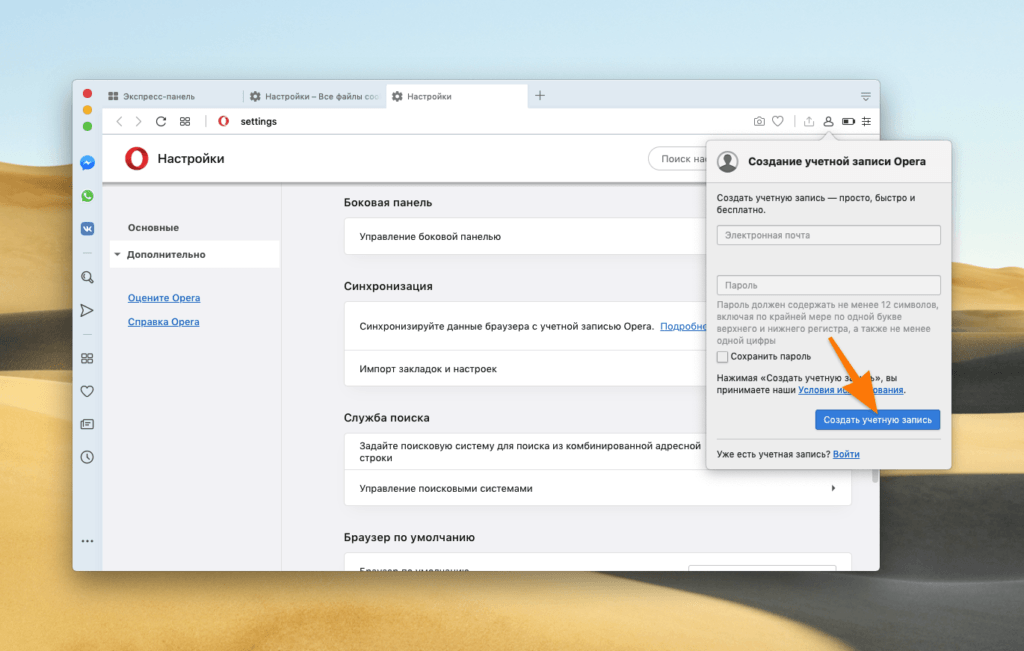Tick the Сохранить пароль checkbox
Viewport: 1024px width, 651px height.
(722, 357)
